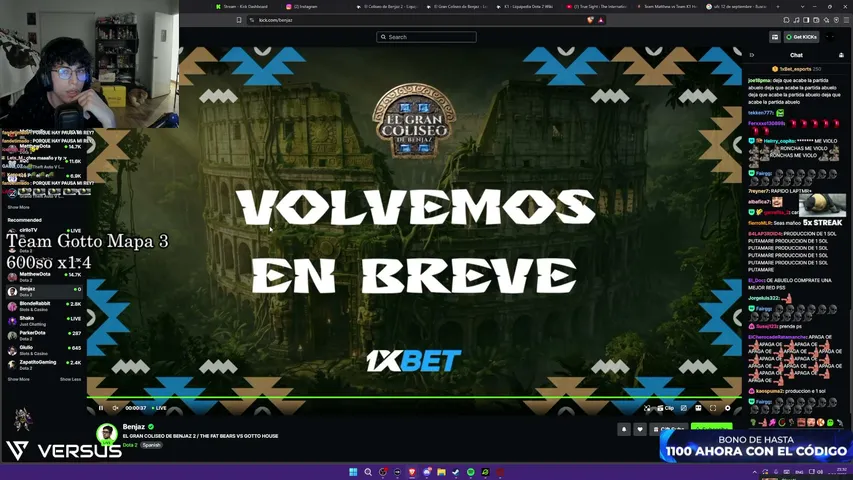Open Steam from the taskbar

point(456,472)
